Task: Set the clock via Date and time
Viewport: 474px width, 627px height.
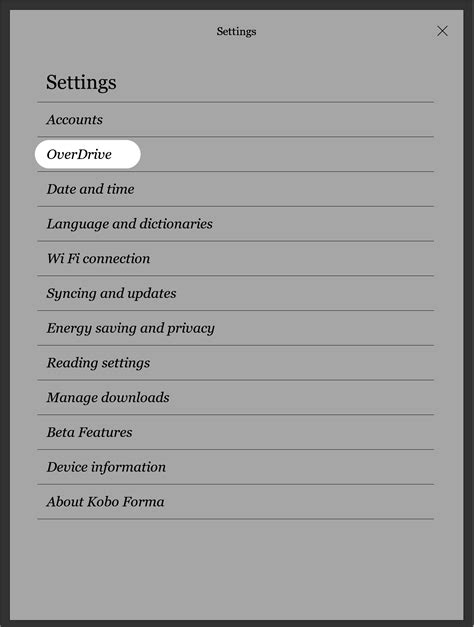Action: (x=236, y=189)
